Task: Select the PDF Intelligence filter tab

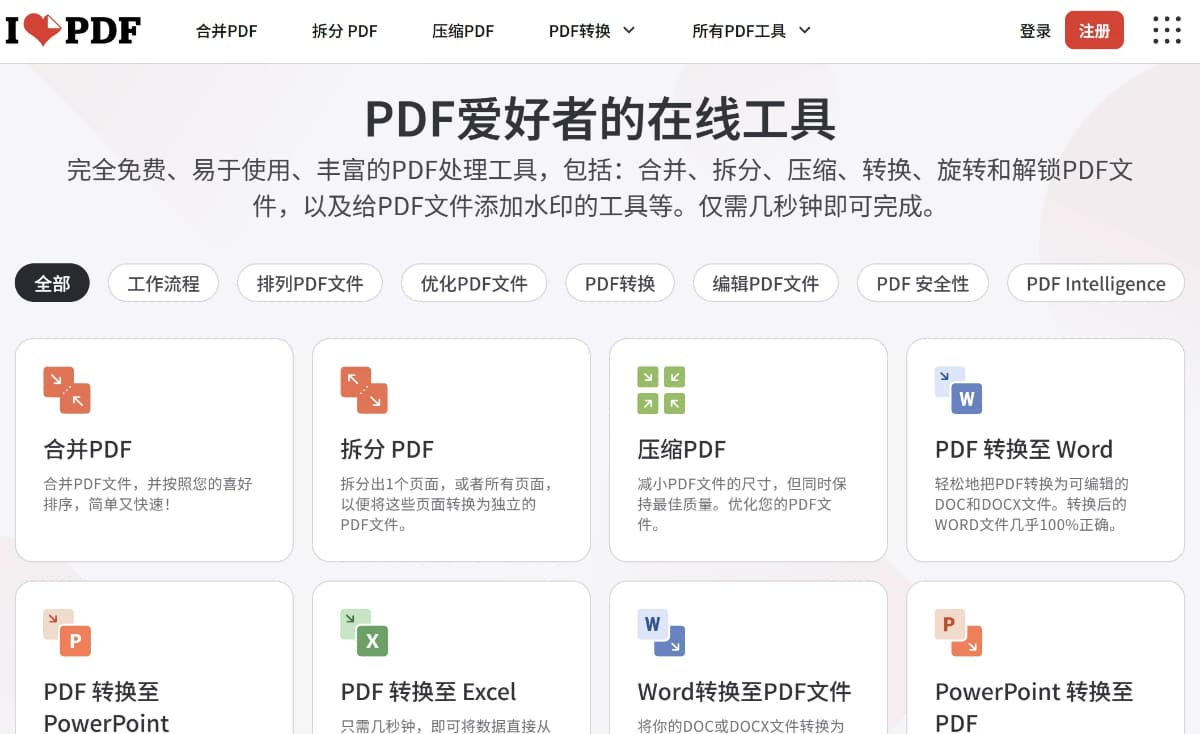Action: (x=1096, y=283)
